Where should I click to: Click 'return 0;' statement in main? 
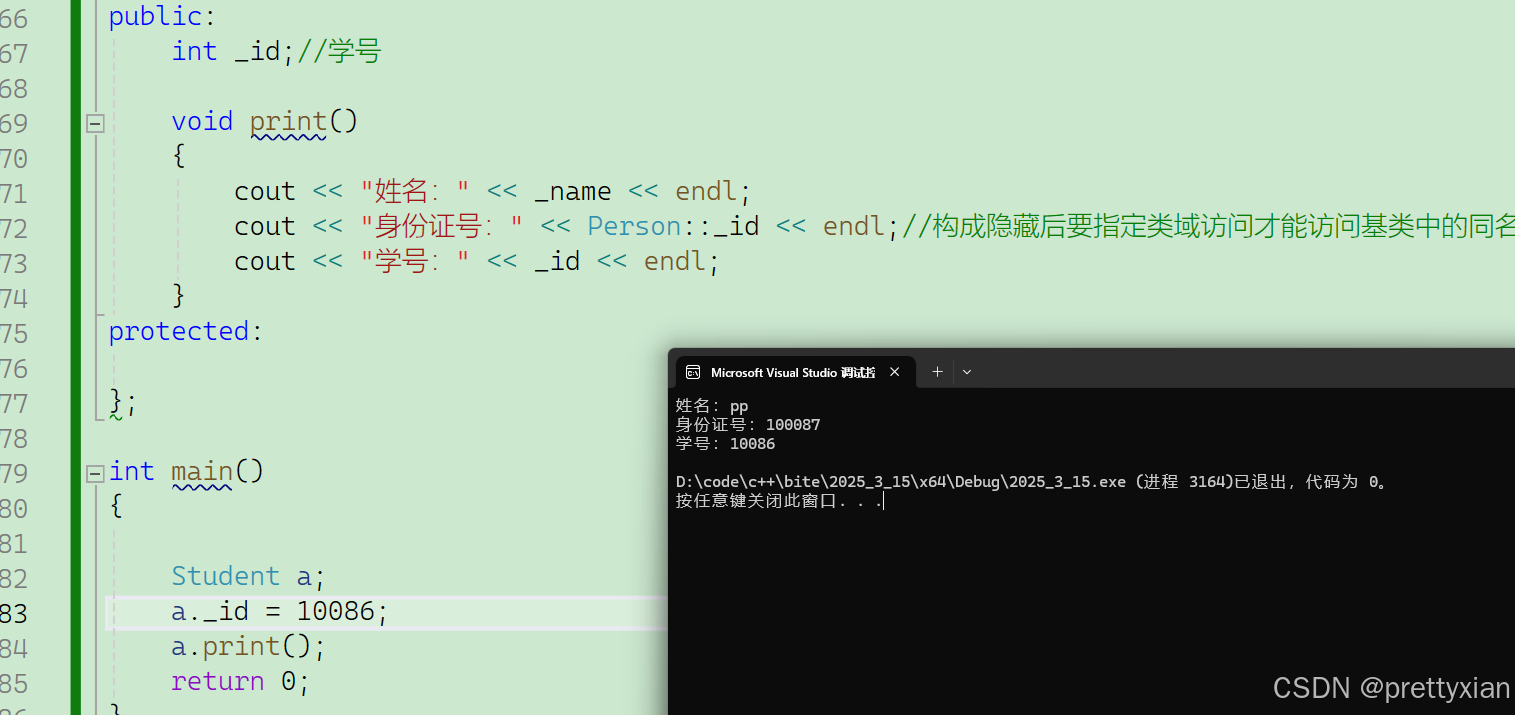click(241, 682)
